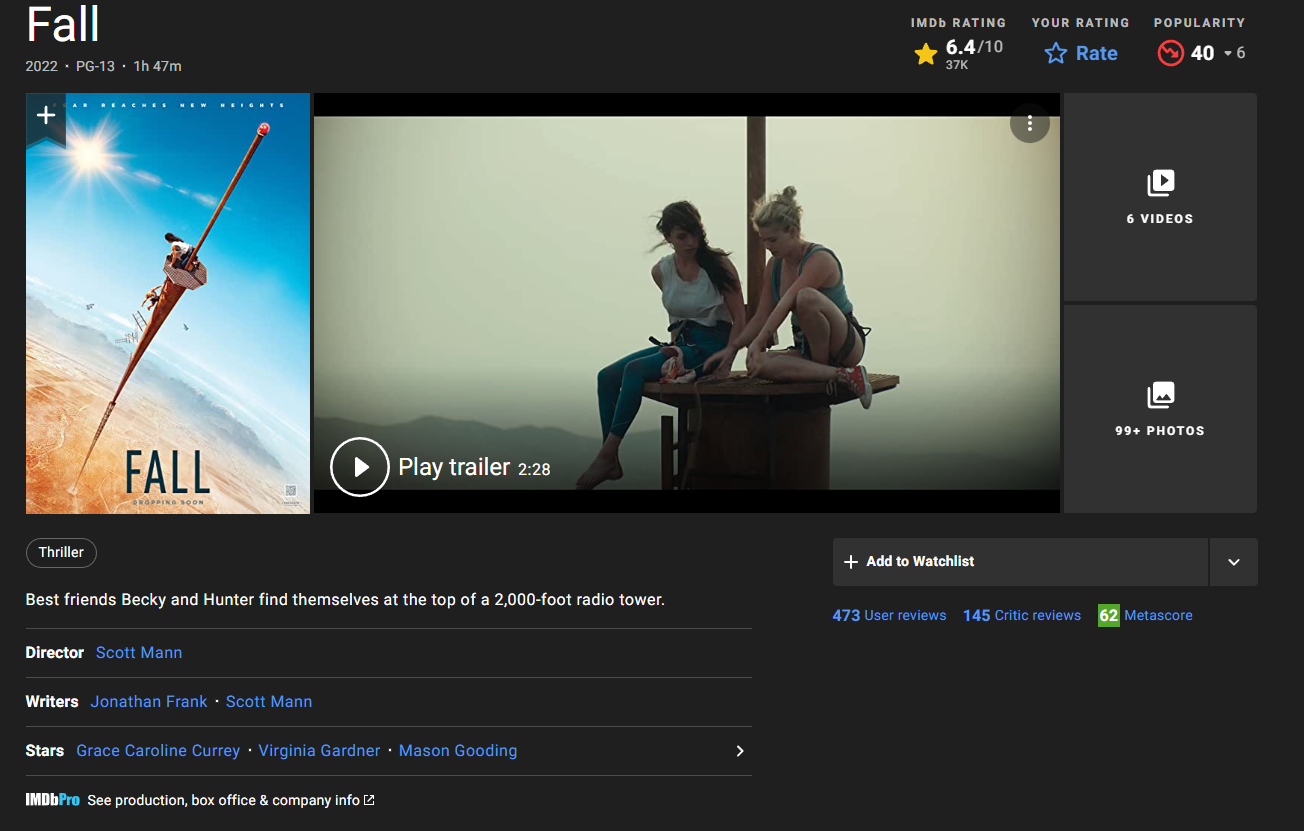This screenshot has width=1304, height=831.
Task: View 145 Critic reviews
Action: pyautogui.click(x=1022, y=616)
